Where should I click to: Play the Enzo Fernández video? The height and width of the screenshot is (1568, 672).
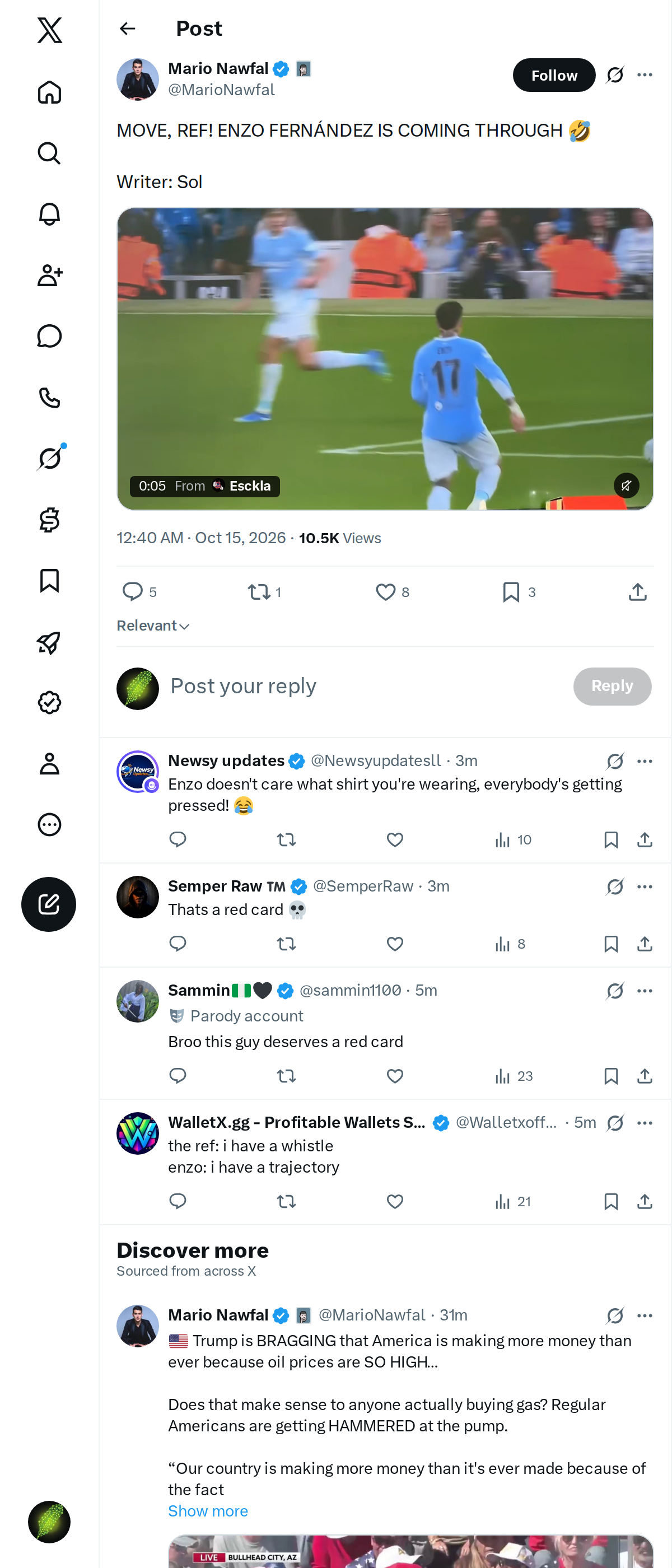click(x=385, y=358)
